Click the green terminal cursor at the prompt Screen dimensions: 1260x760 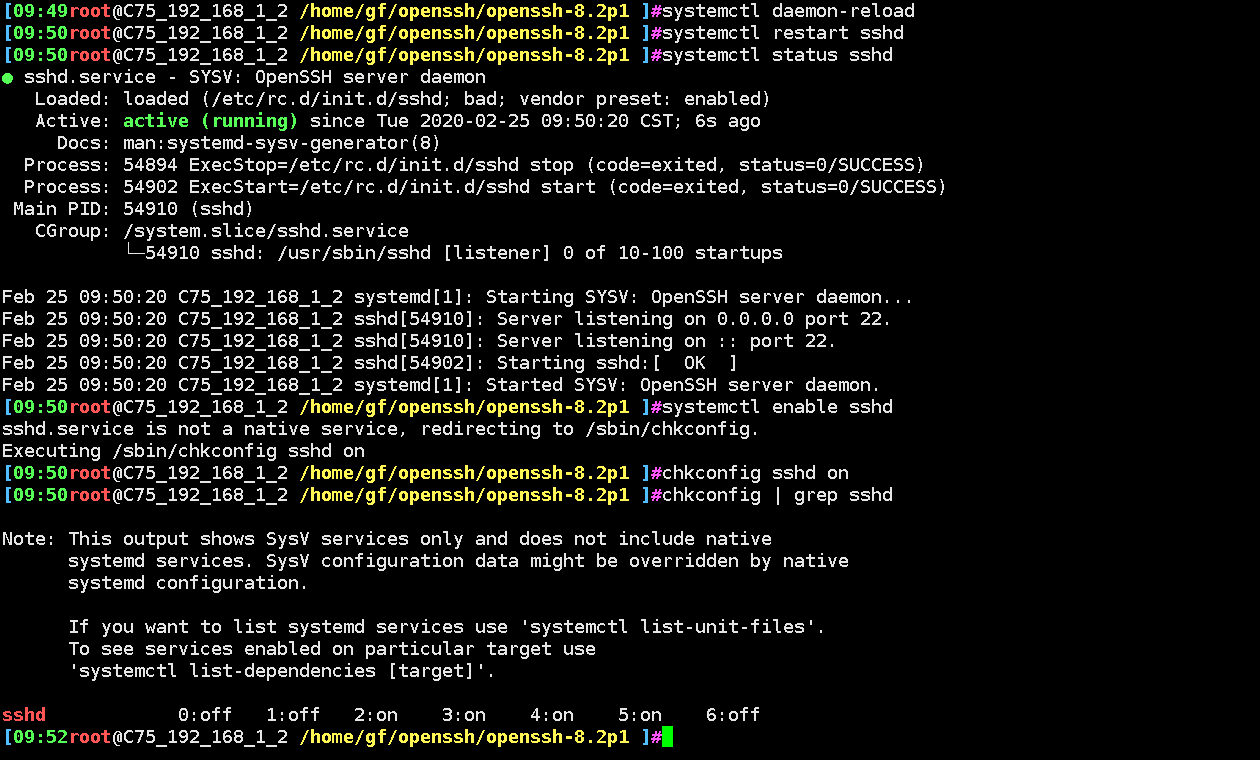[x=667, y=737]
